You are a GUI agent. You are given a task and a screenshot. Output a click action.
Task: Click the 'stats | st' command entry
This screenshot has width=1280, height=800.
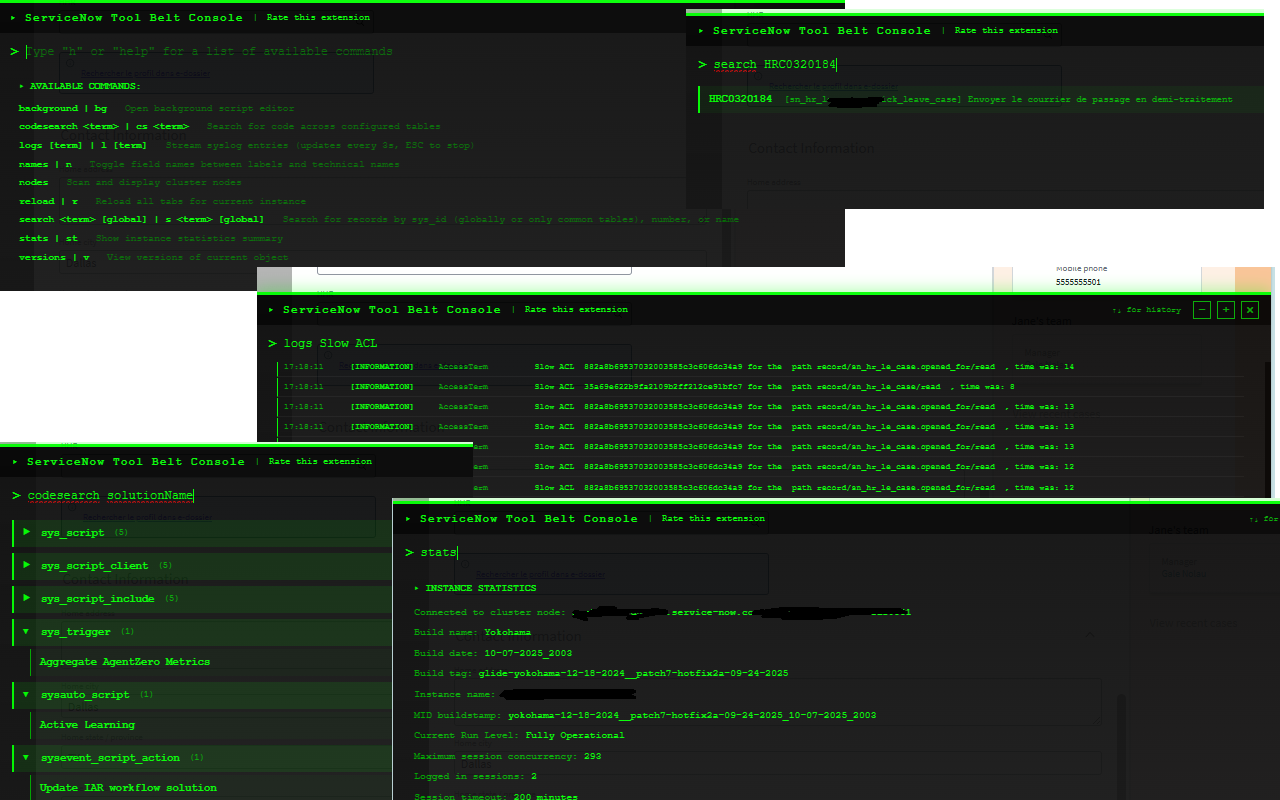tap(151, 239)
